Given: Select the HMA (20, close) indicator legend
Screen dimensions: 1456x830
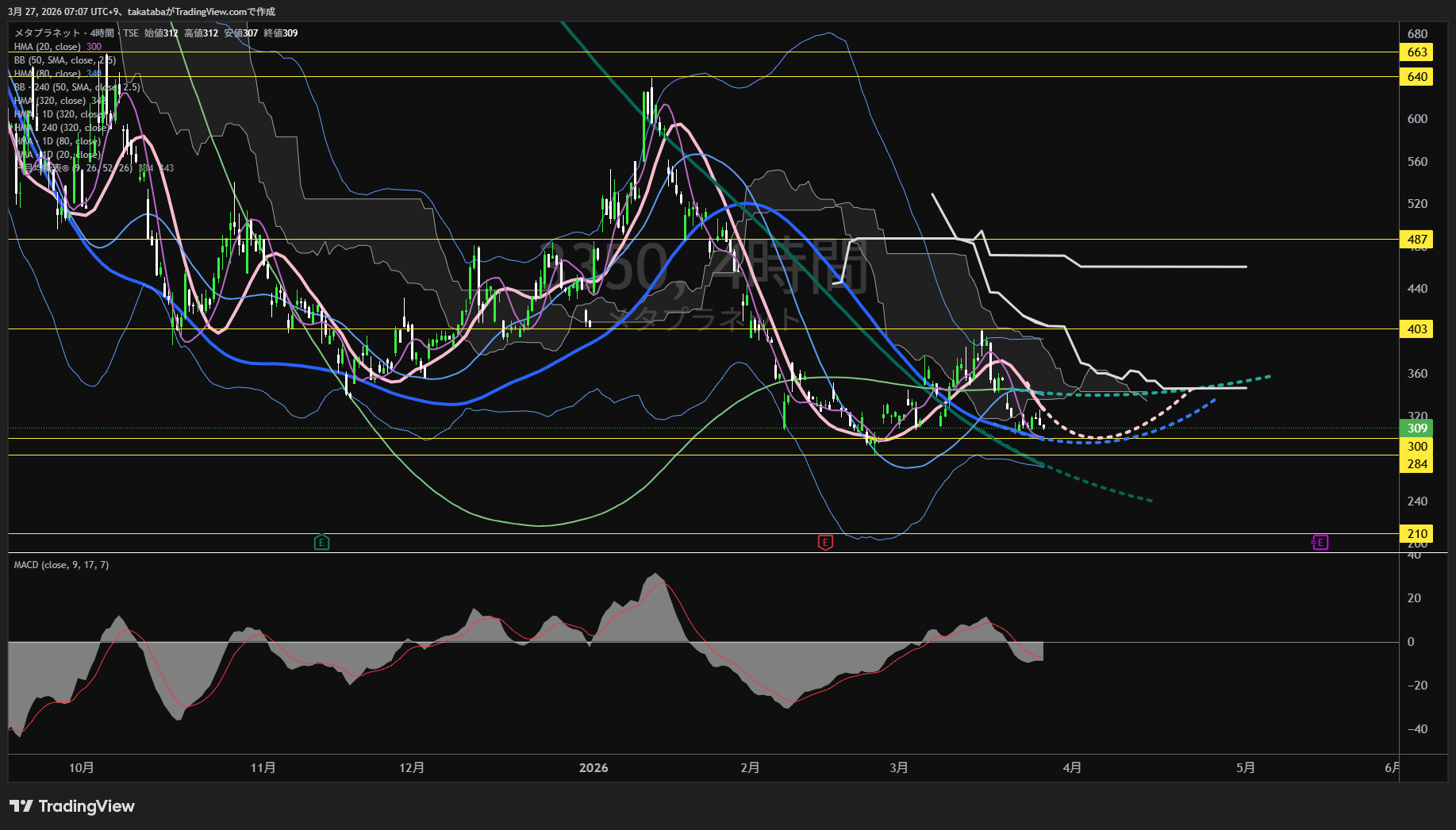Looking at the screenshot, I should 48,47.
